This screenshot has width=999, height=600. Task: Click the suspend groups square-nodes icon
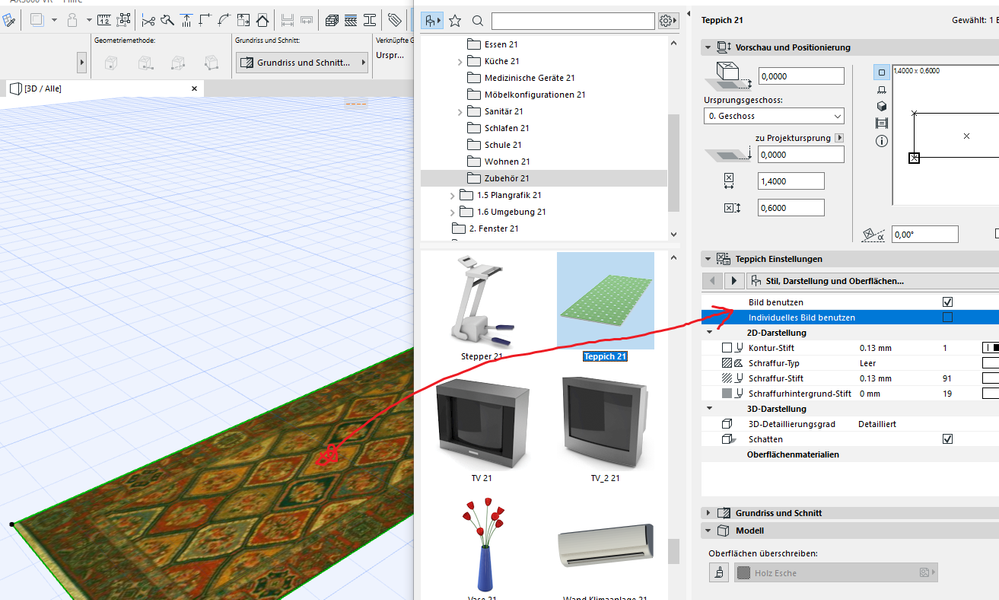pos(124,20)
